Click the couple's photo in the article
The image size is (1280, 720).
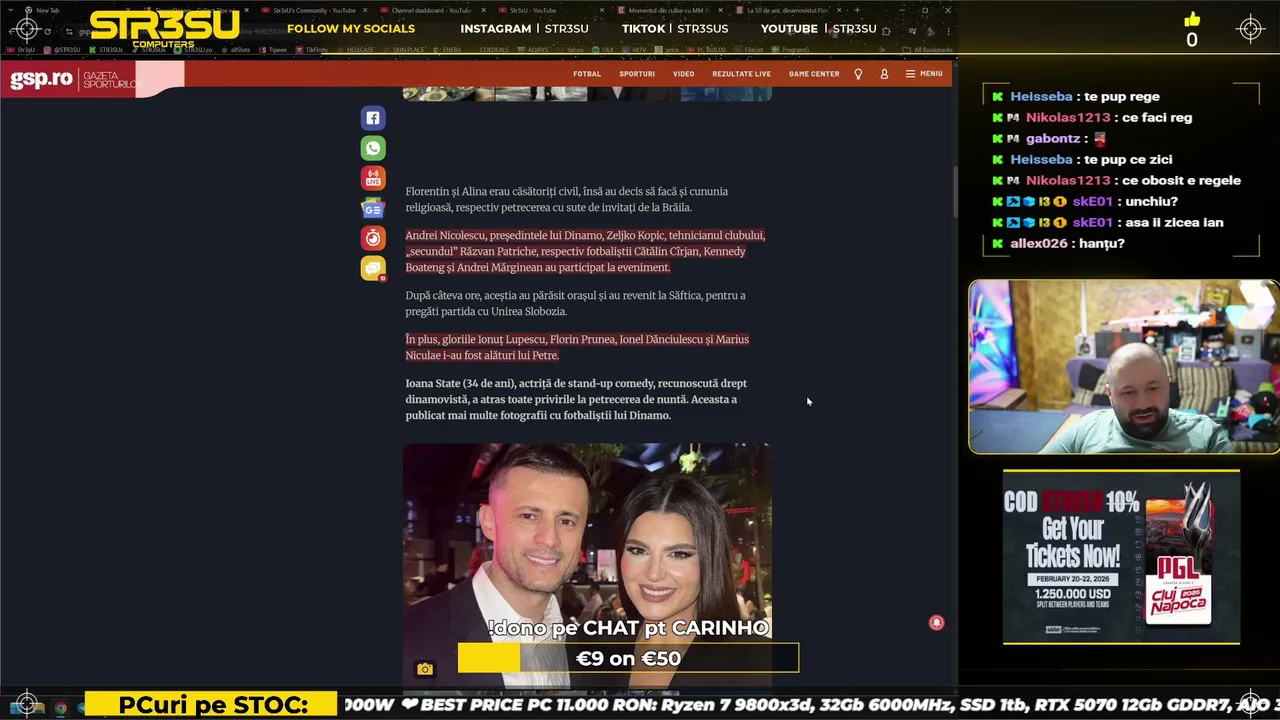pyautogui.click(x=587, y=565)
